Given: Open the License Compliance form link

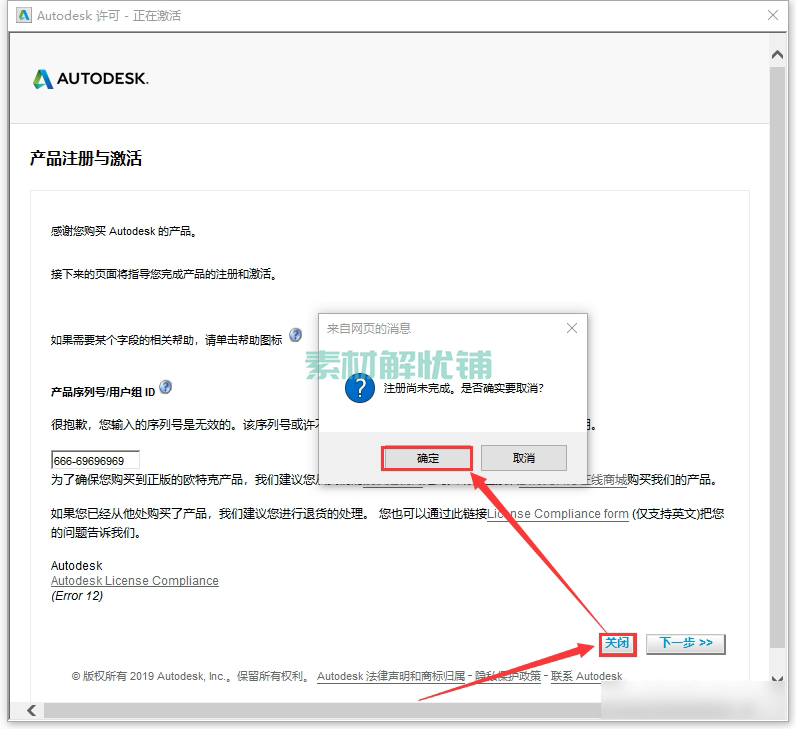Looking at the screenshot, I should pos(557,514).
